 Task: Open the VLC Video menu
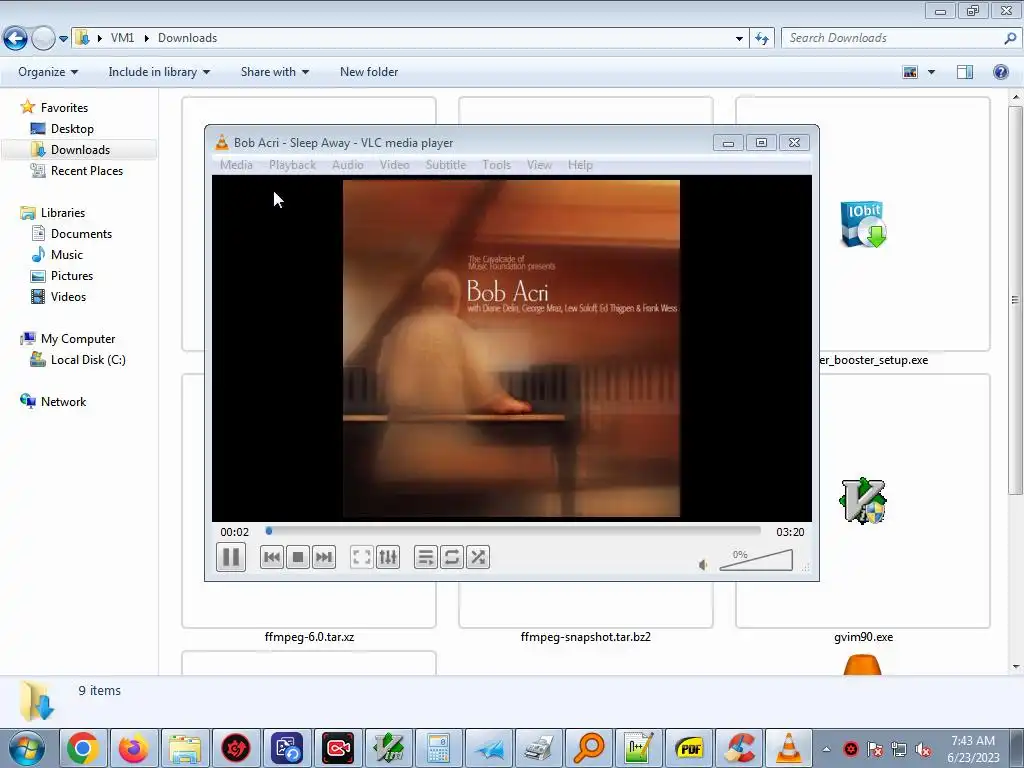(394, 165)
